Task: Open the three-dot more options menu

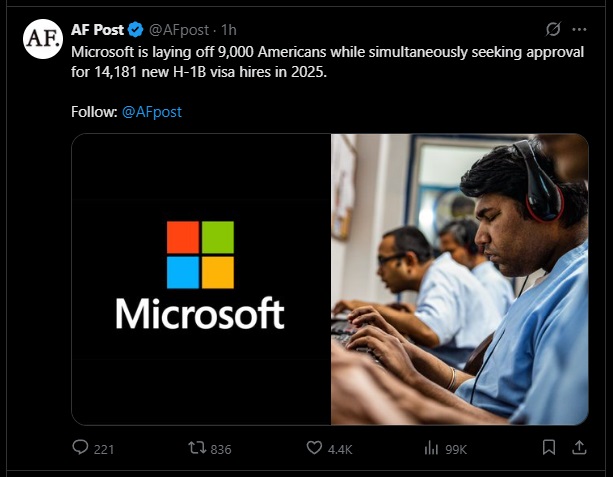Action: click(579, 29)
